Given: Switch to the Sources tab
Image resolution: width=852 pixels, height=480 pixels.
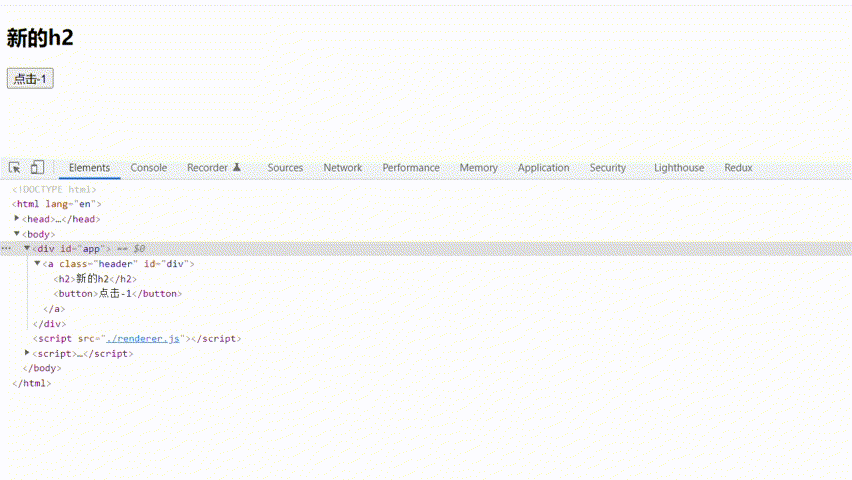Looking at the screenshot, I should (x=285, y=167).
